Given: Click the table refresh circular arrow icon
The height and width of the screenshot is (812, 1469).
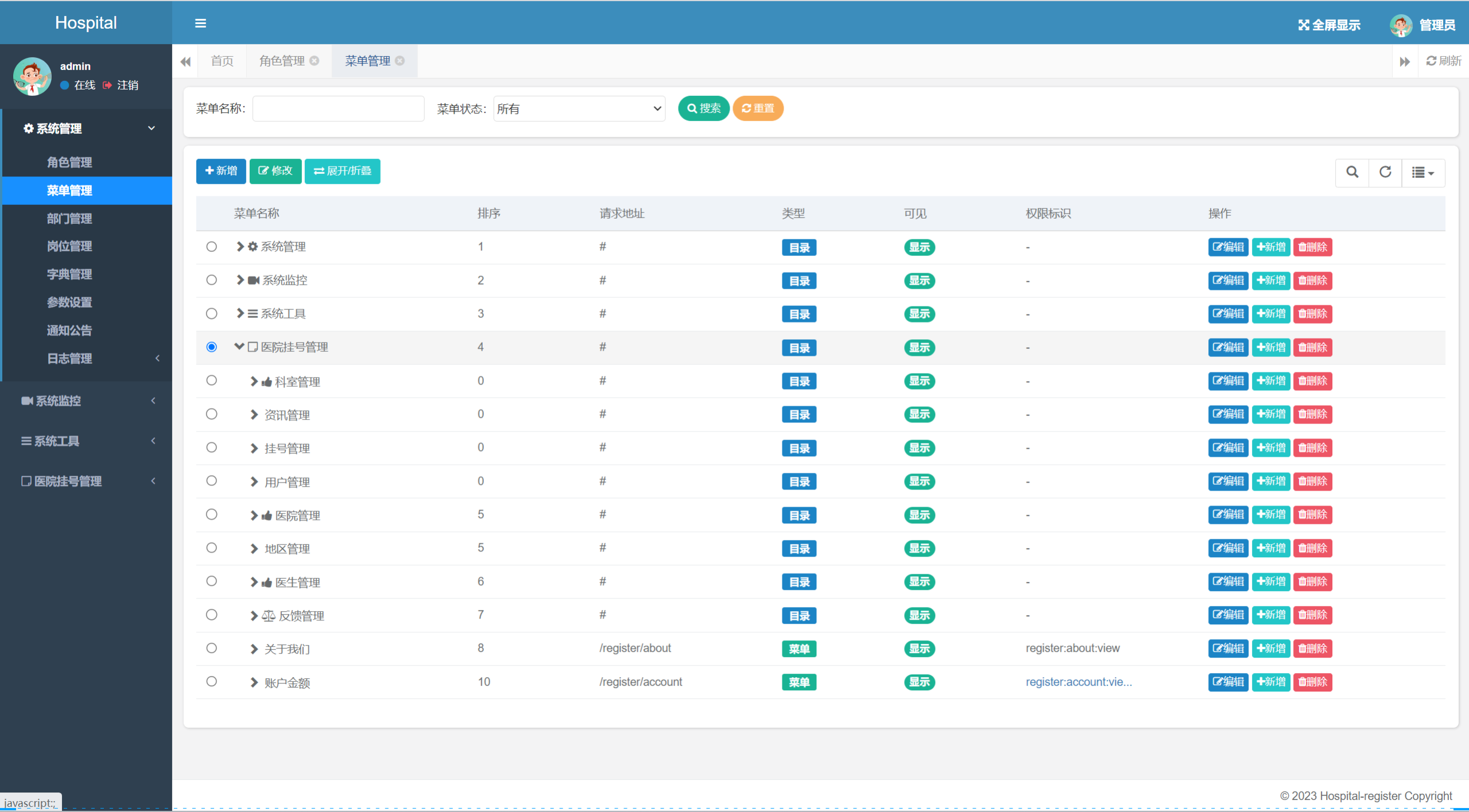Looking at the screenshot, I should pyautogui.click(x=1385, y=172).
